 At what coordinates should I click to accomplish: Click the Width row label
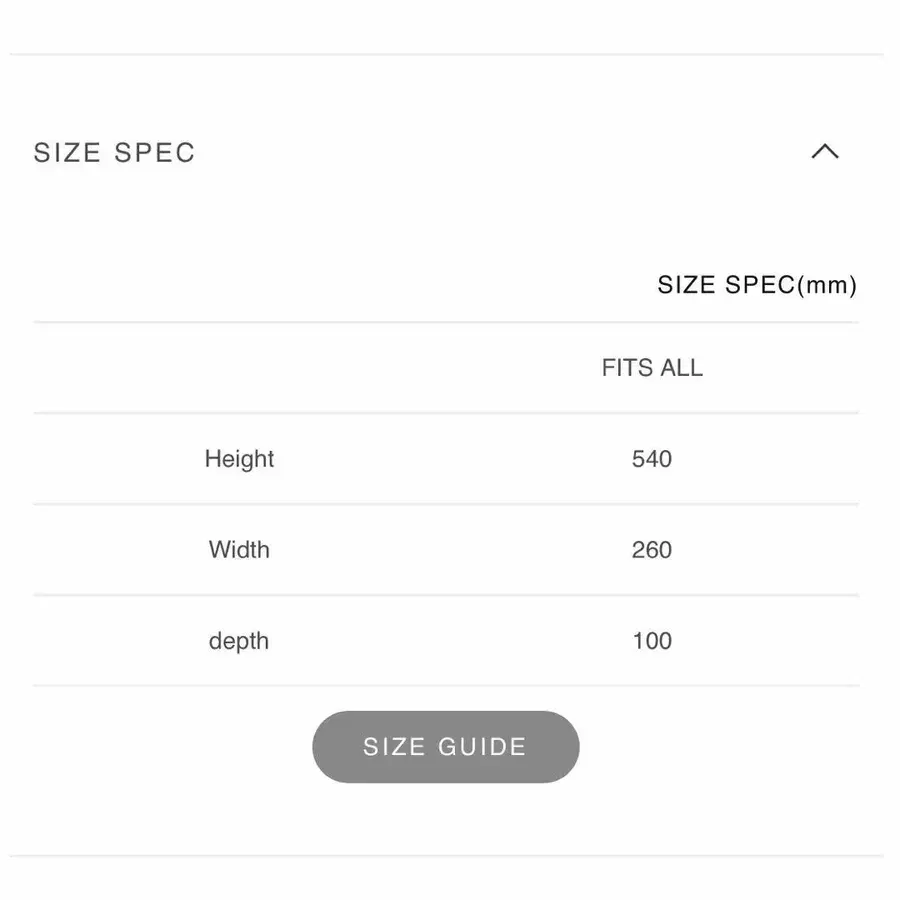tap(239, 549)
